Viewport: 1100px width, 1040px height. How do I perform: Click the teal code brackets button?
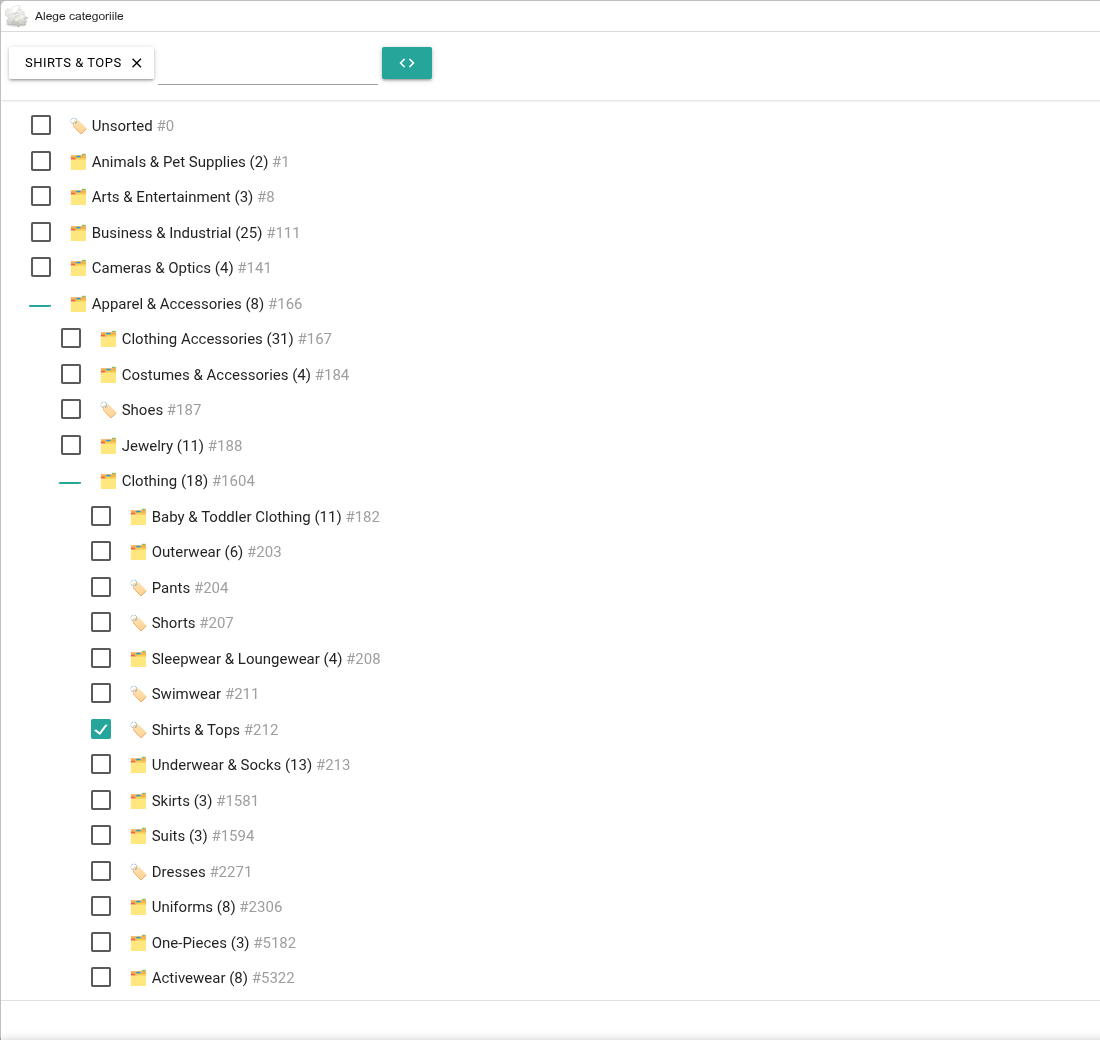pos(406,63)
